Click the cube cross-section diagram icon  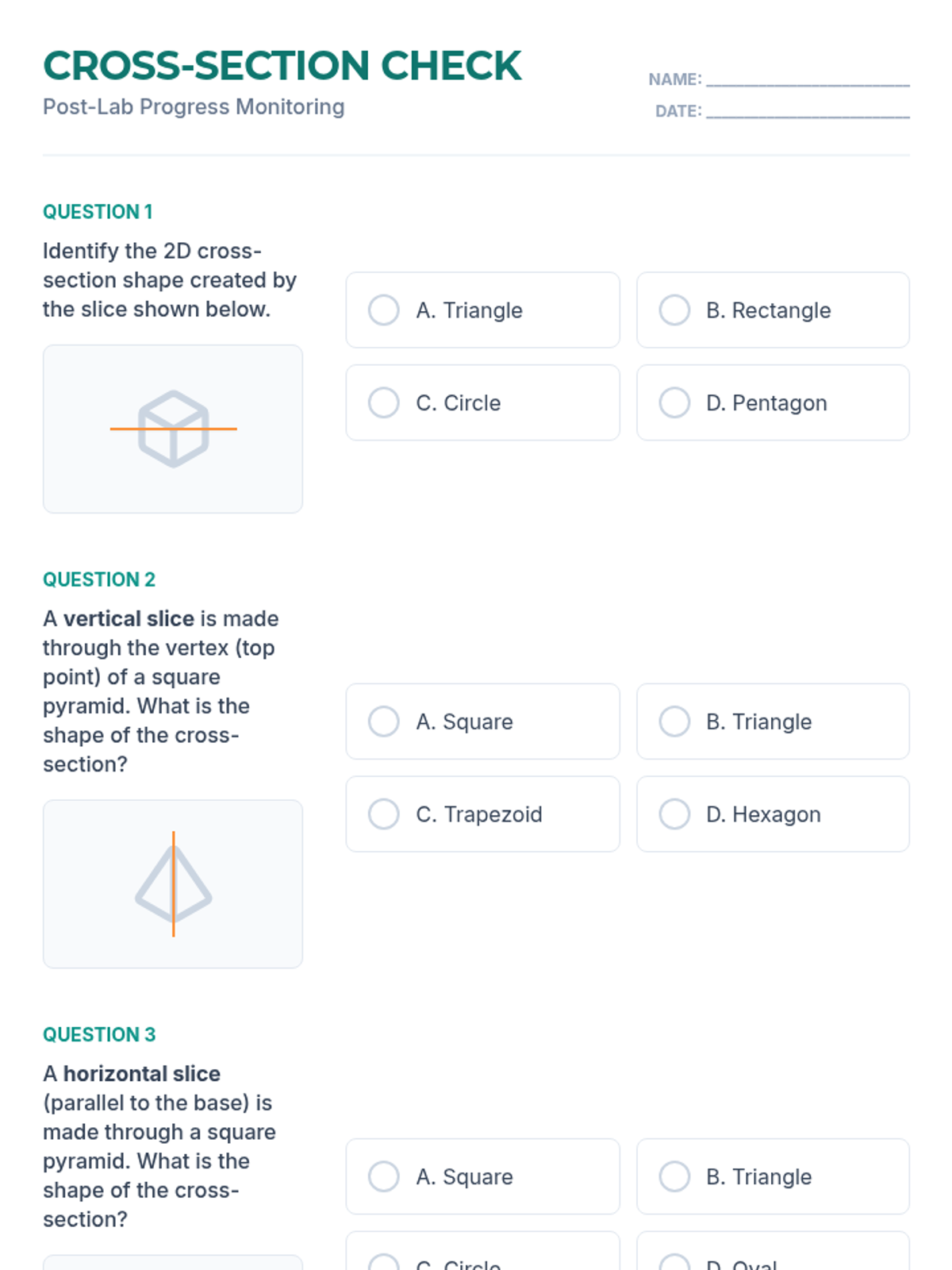[173, 429]
